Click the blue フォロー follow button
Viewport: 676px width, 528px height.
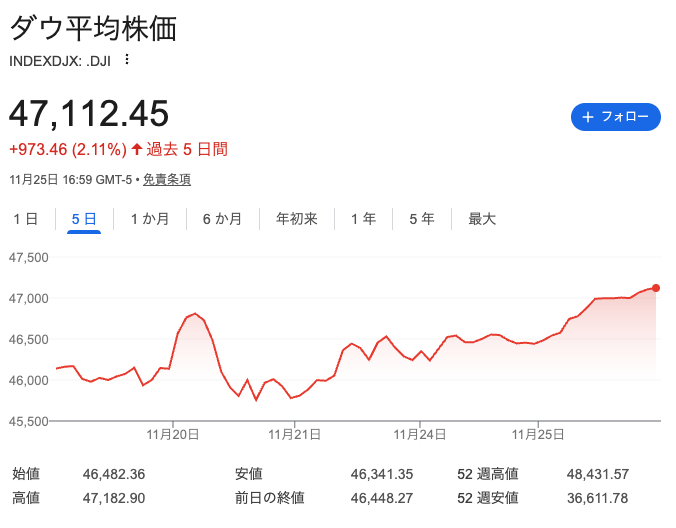pos(615,116)
